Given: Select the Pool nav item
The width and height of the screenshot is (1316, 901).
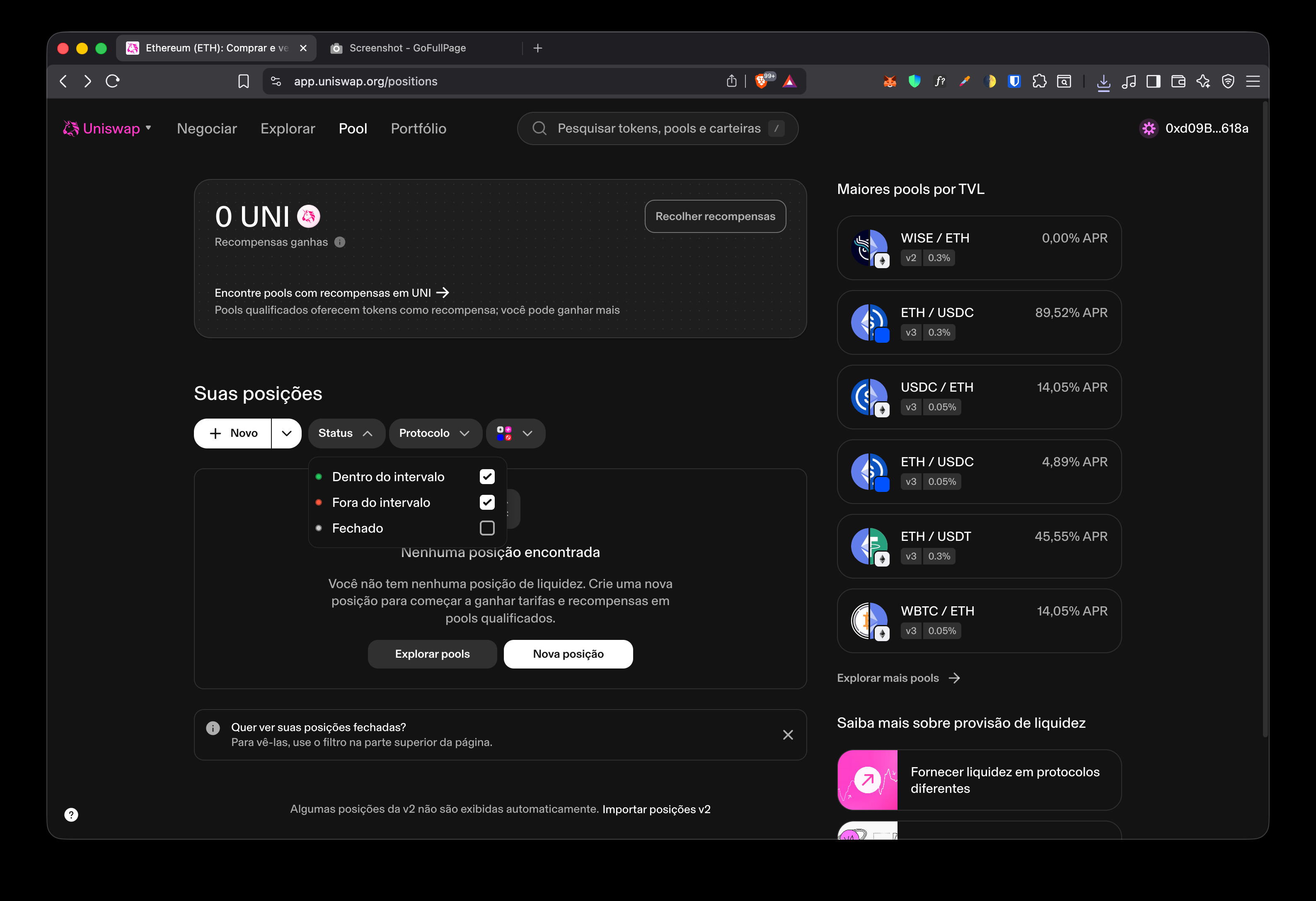Looking at the screenshot, I should pyautogui.click(x=353, y=128).
